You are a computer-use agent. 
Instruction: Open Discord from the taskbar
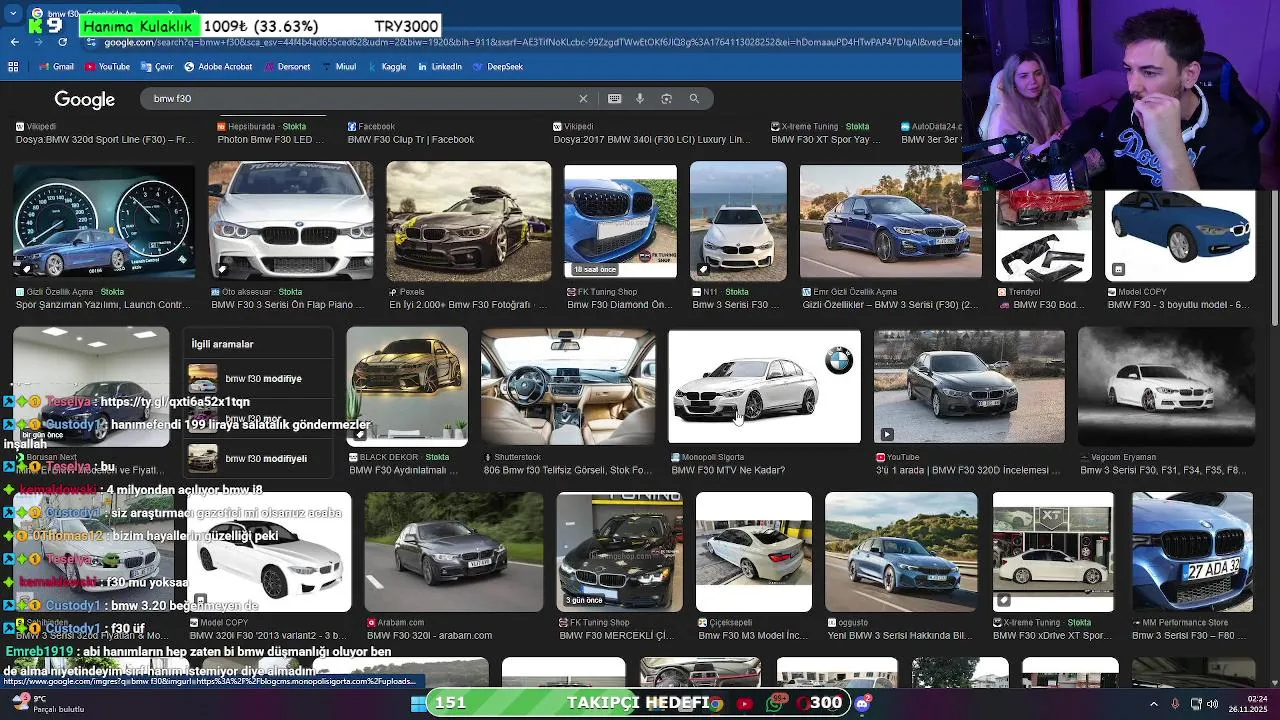862,704
